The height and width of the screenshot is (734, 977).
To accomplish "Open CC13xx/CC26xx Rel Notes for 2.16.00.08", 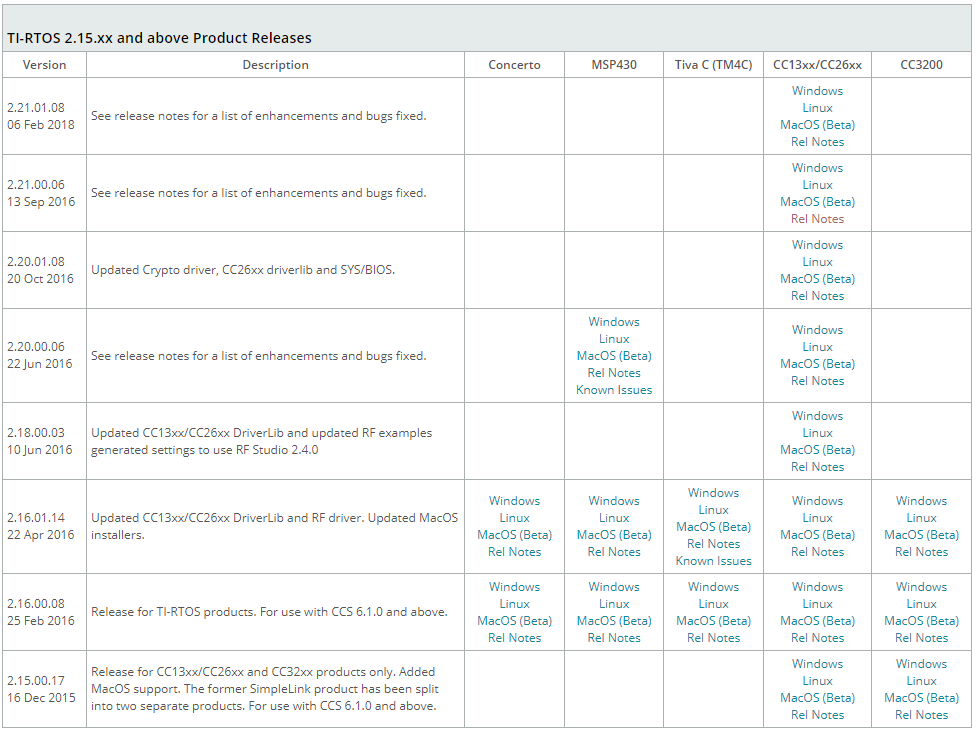I will click(817, 638).
